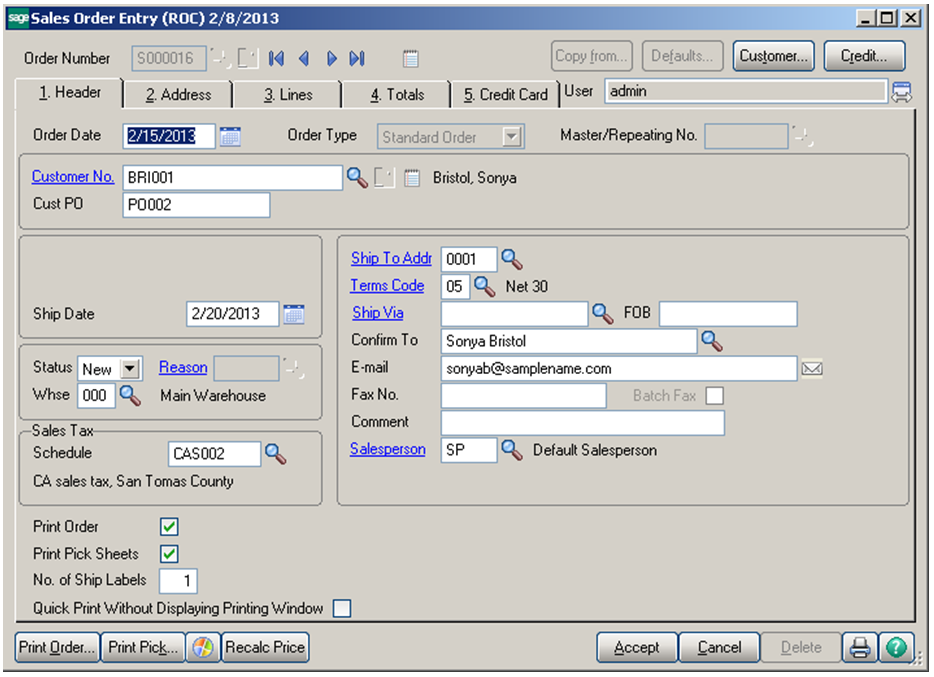Viewport: 934px width, 677px height.
Task: Uncheck the Print Order checkbox
Action: pyautogui.click(x=168, y=526)
